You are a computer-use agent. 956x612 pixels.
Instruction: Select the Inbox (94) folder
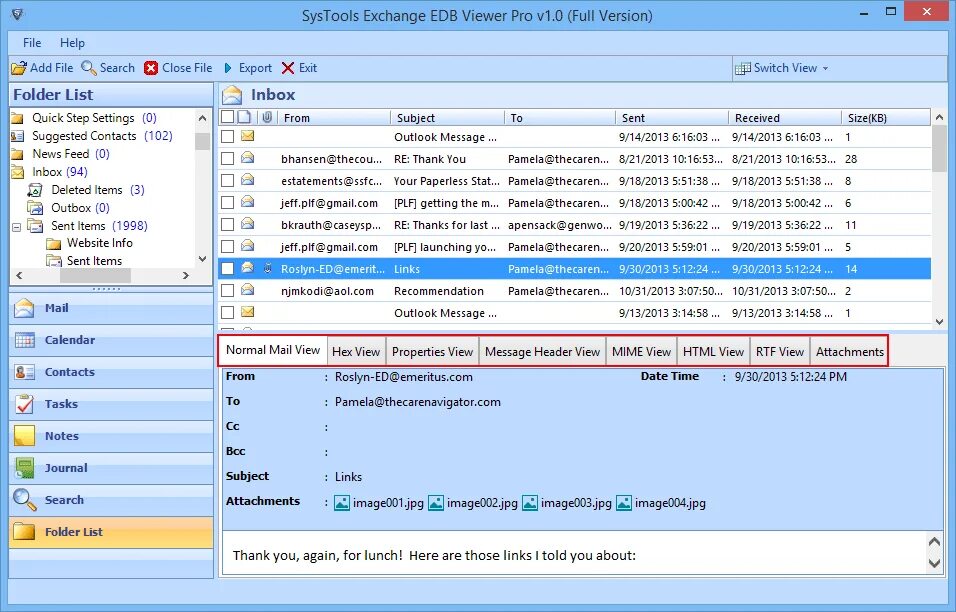click(60, 172)
